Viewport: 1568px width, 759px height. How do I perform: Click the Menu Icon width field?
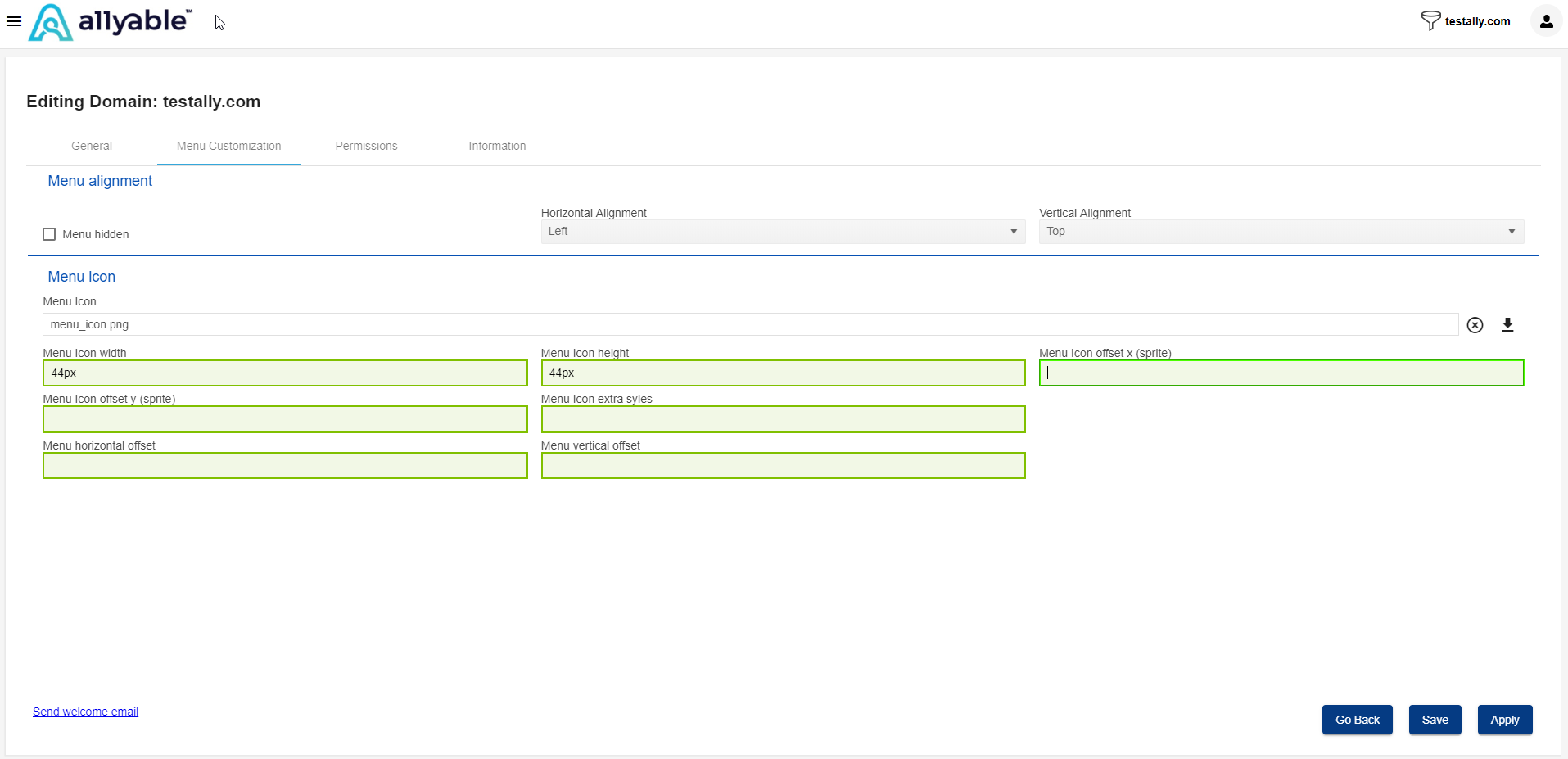(285, 373)
